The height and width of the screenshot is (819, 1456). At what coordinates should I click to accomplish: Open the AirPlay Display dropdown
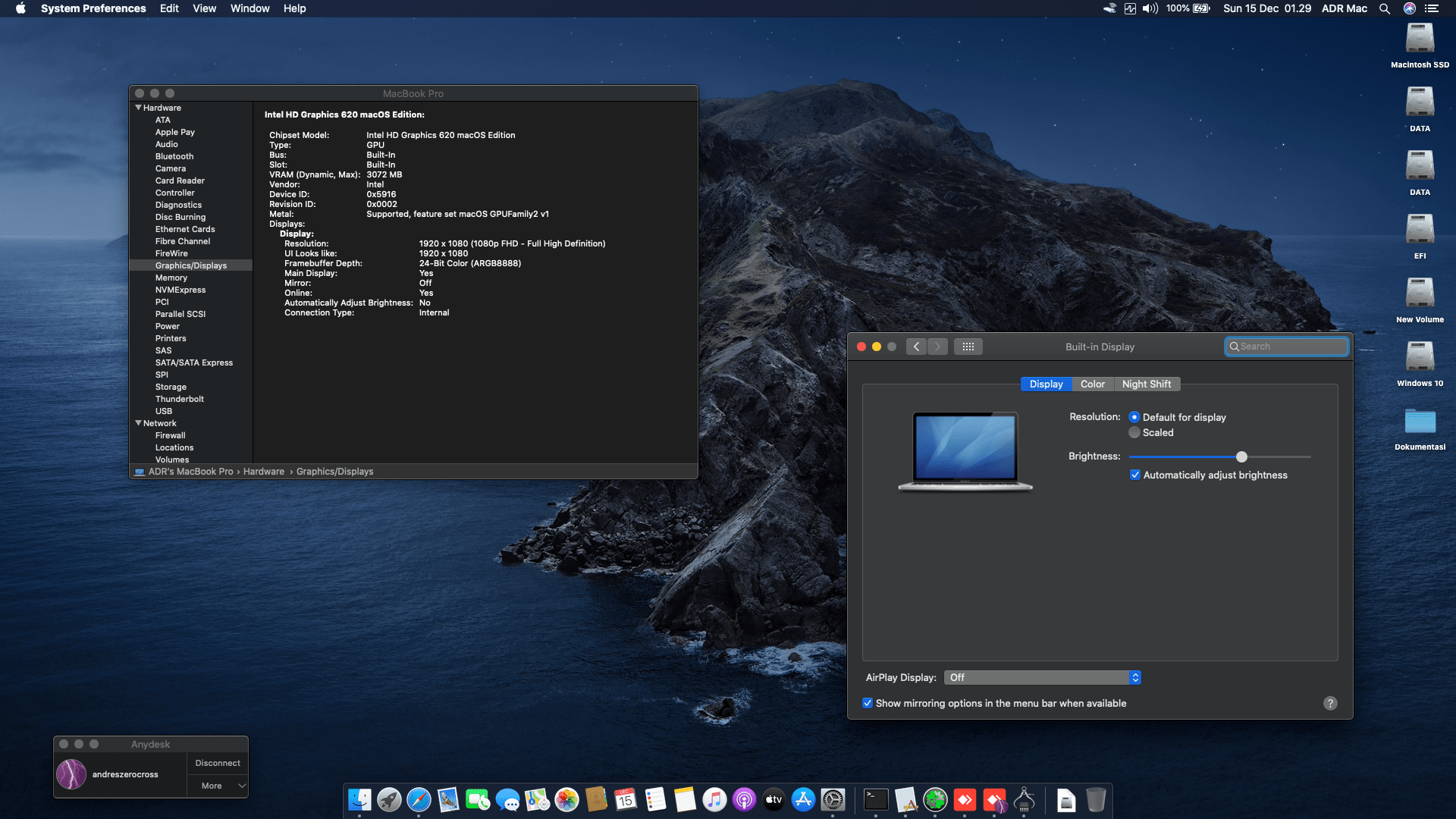(1042, 677)
